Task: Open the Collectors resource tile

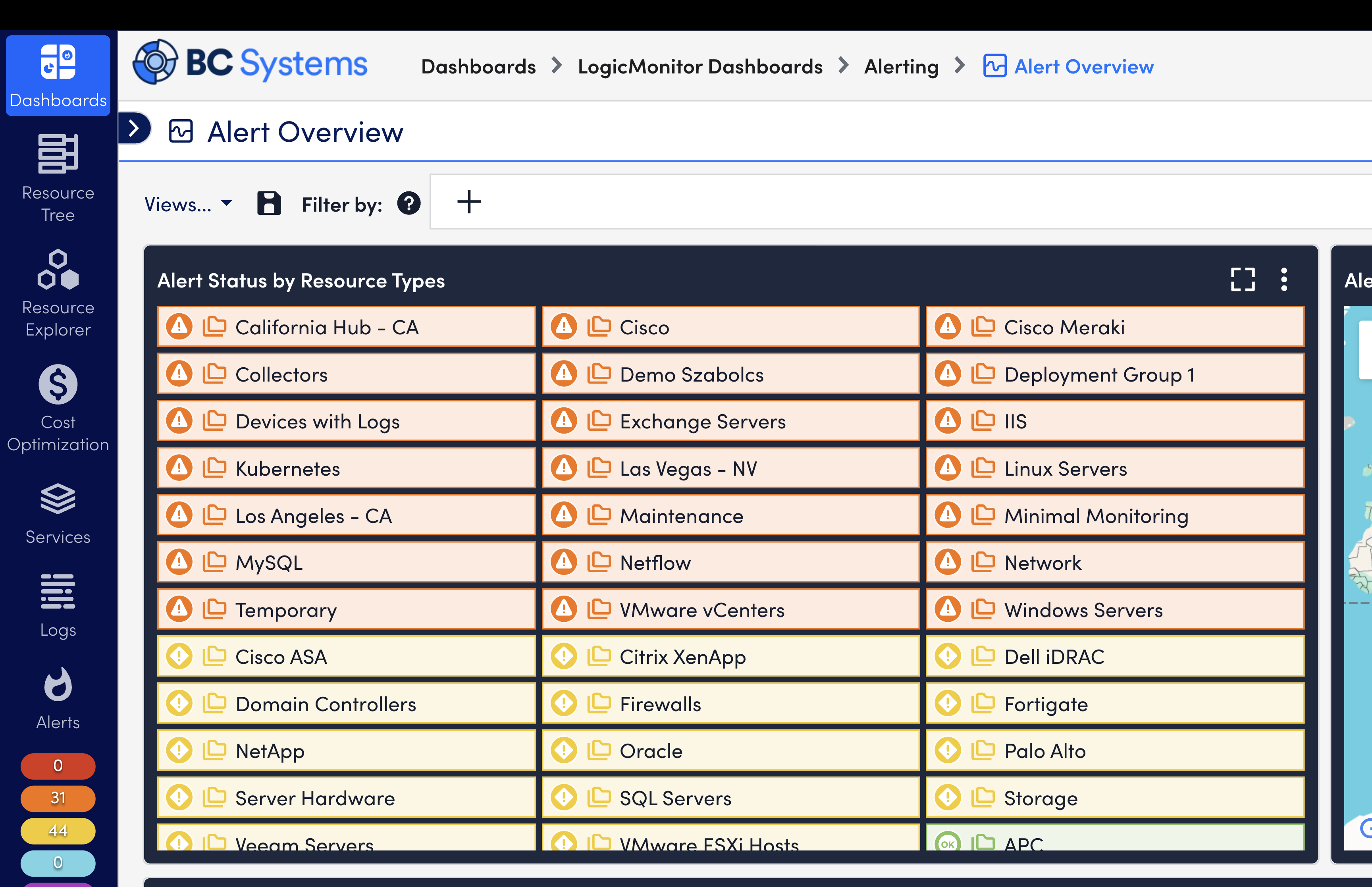Action: pyautogui.click(x=347, y=374)
